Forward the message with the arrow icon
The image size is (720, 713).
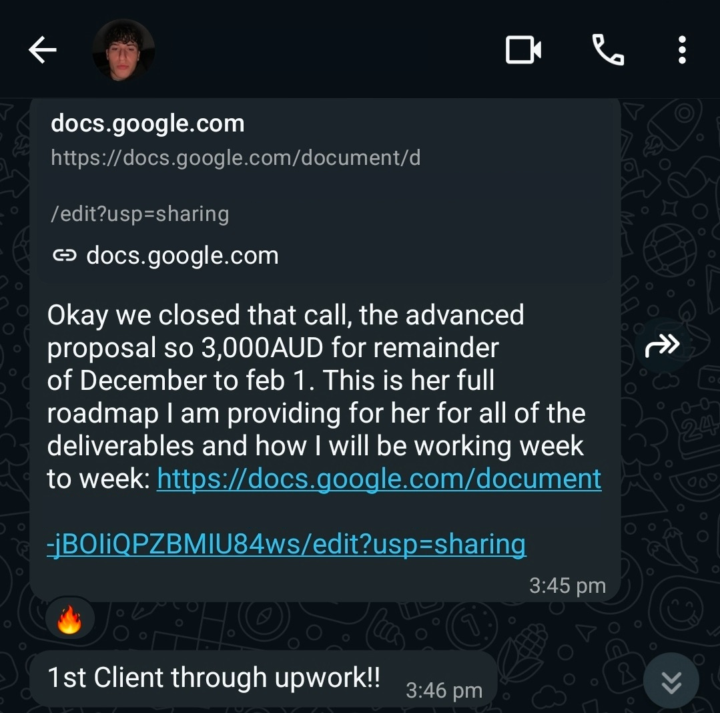tap(662, 345)
